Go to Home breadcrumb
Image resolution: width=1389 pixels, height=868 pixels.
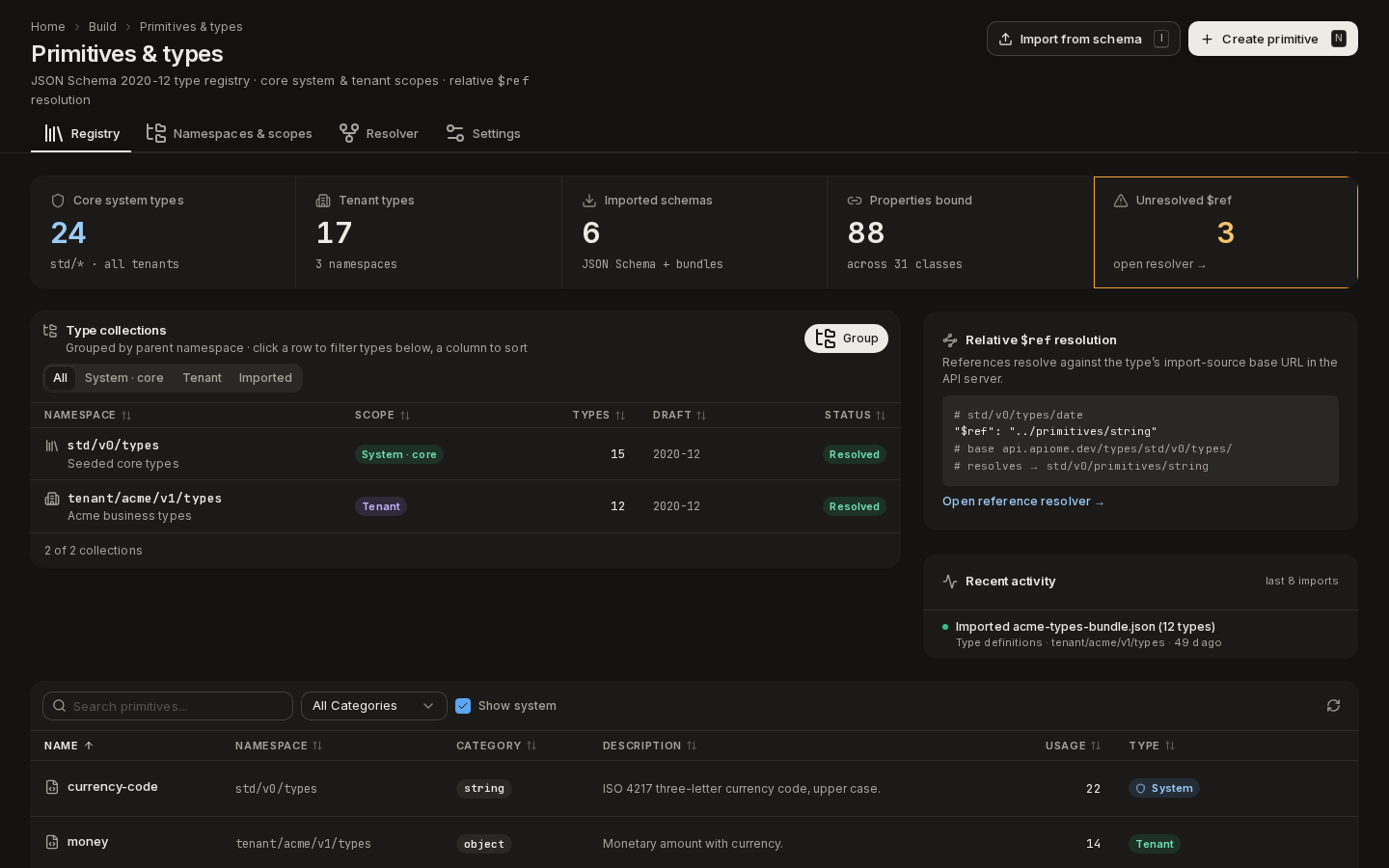48,27
